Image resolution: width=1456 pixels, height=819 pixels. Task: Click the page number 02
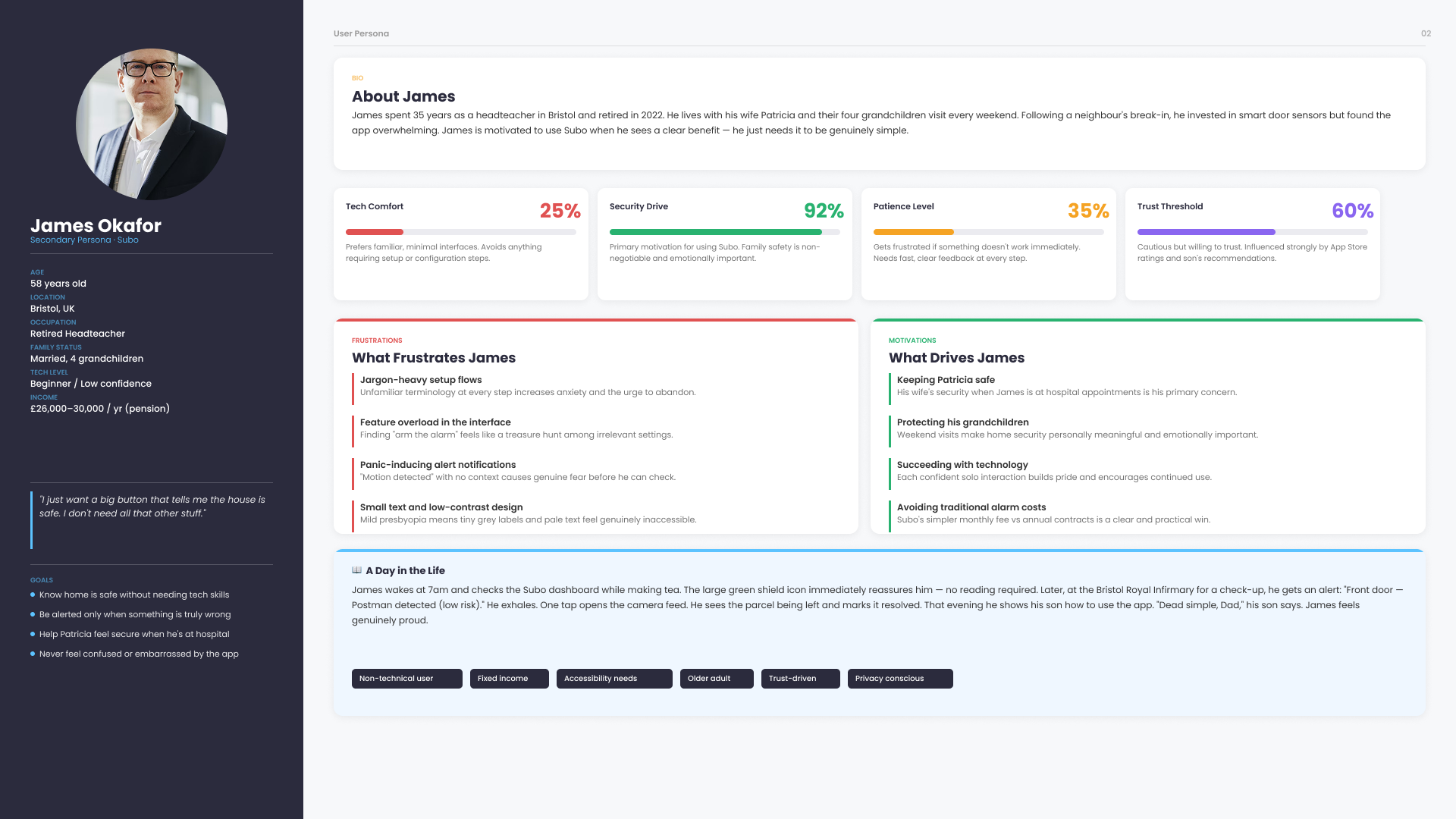coord(1426,33)
